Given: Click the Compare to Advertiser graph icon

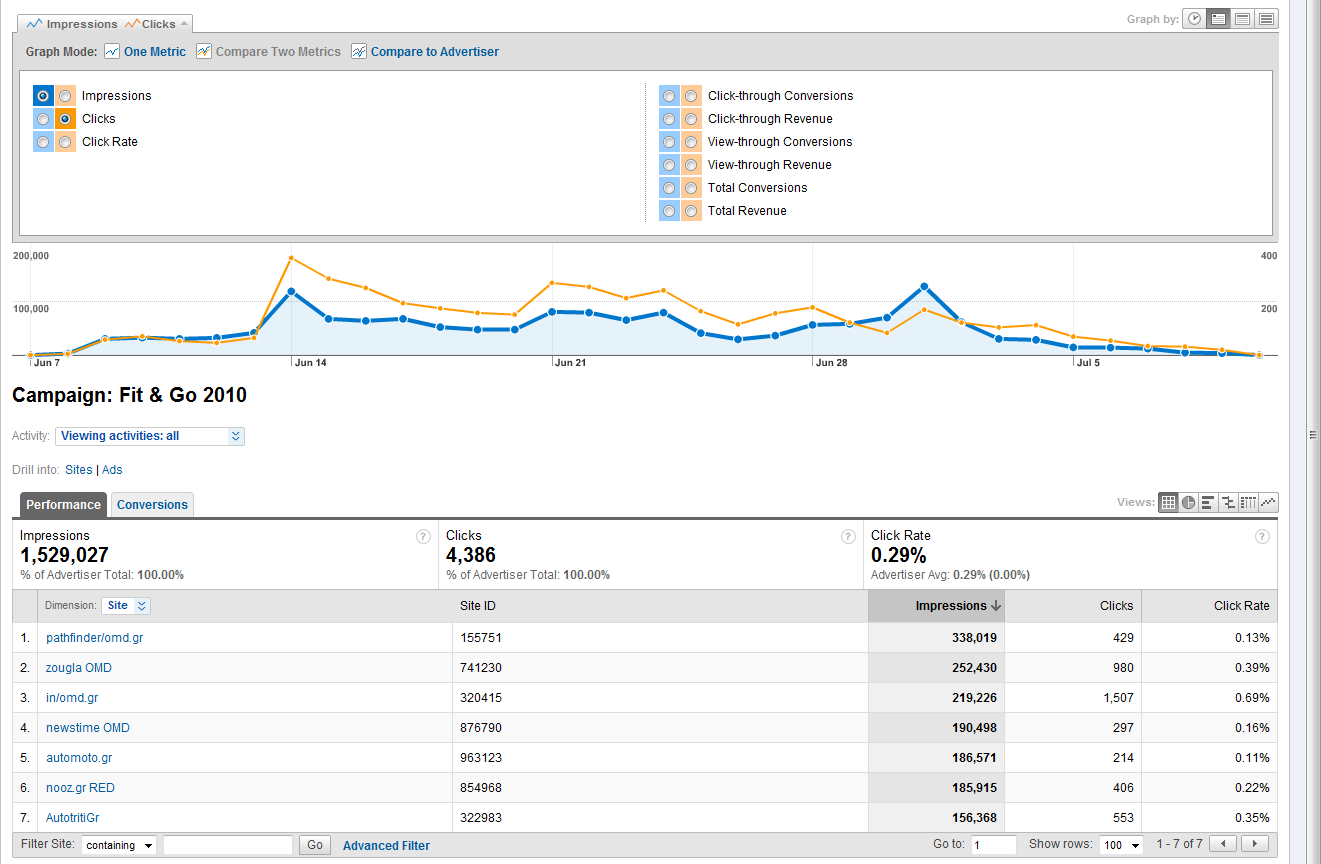Looking at the screenshot, I should pos(359,52).
